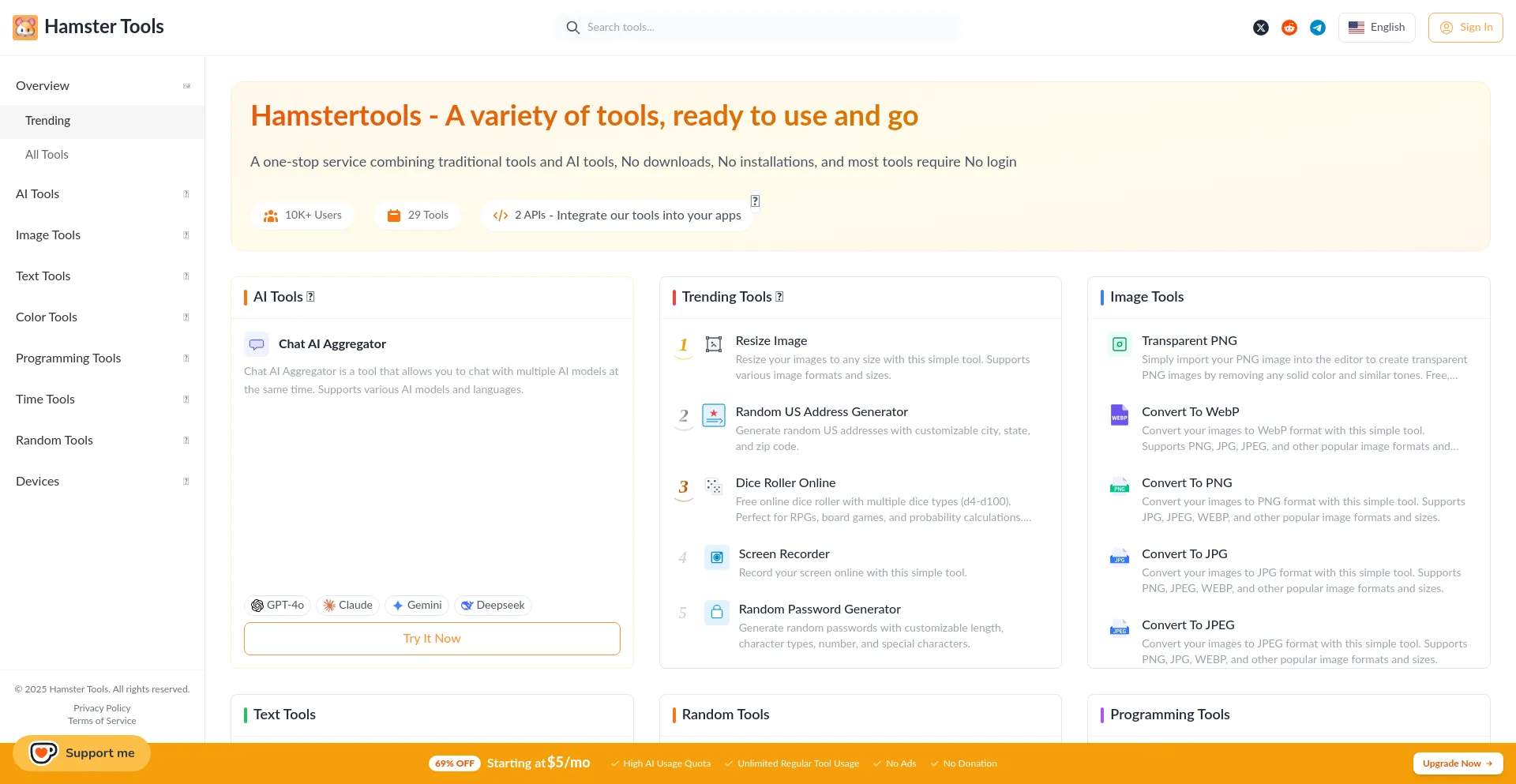Screen dimensions: 1516x784
Task: Open the Privacy Policy link
Action: click(x=102, y=708)
